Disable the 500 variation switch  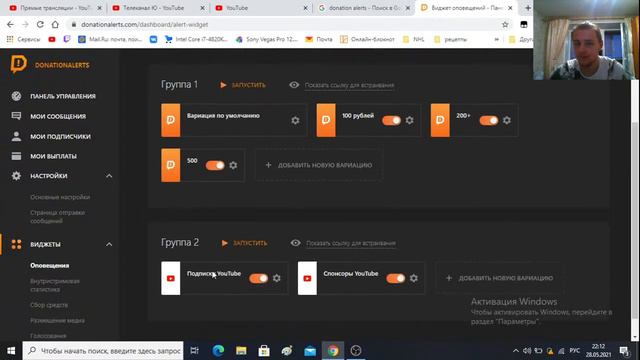215,165
